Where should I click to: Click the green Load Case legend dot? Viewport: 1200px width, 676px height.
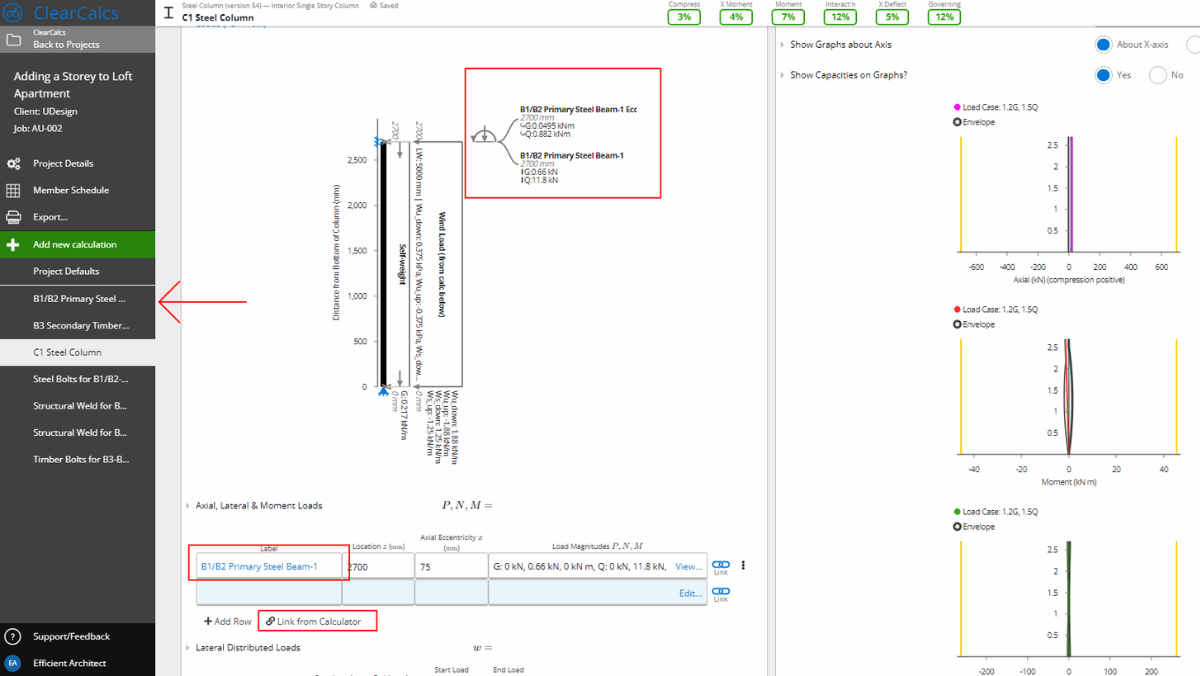click(958, 512)
